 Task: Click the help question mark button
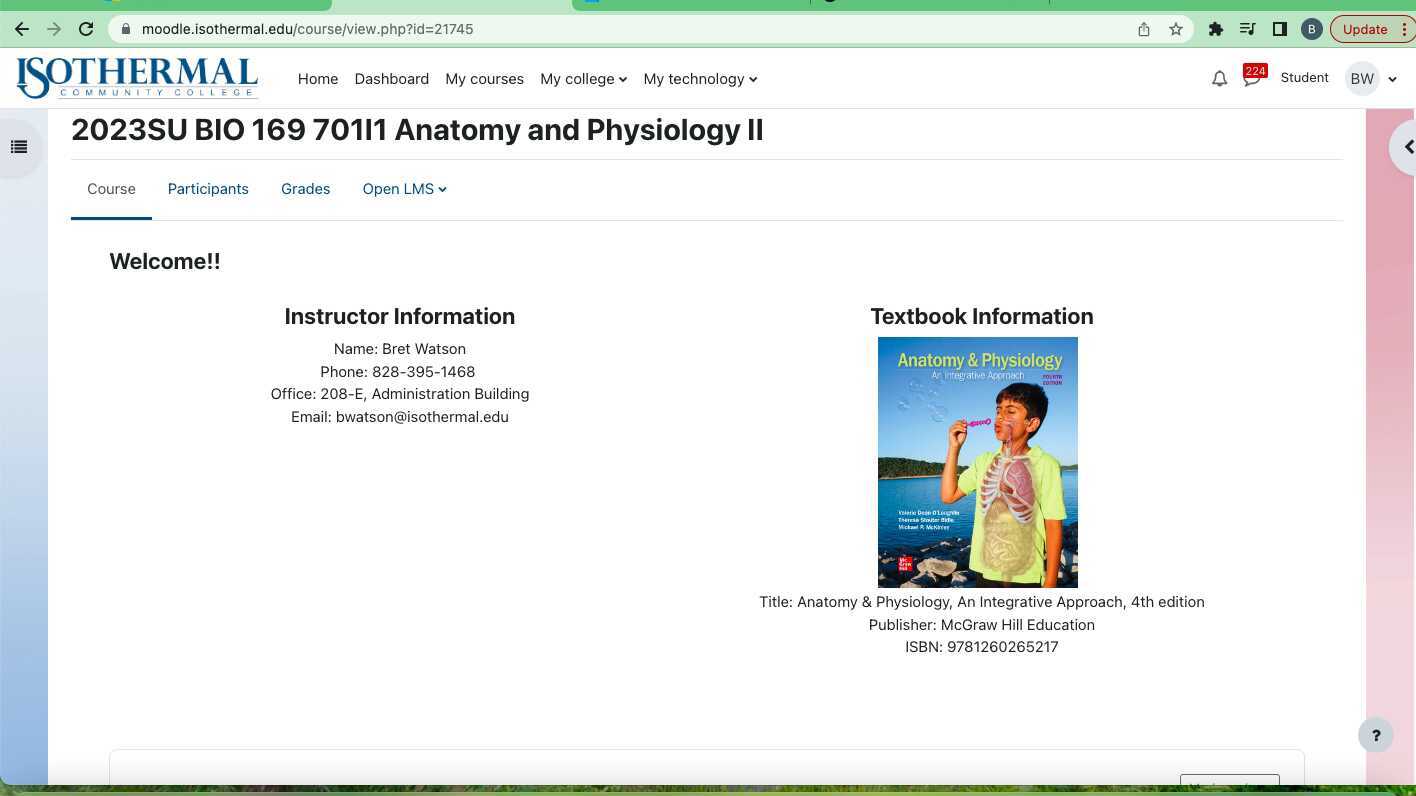click(x=1375, y=735)
